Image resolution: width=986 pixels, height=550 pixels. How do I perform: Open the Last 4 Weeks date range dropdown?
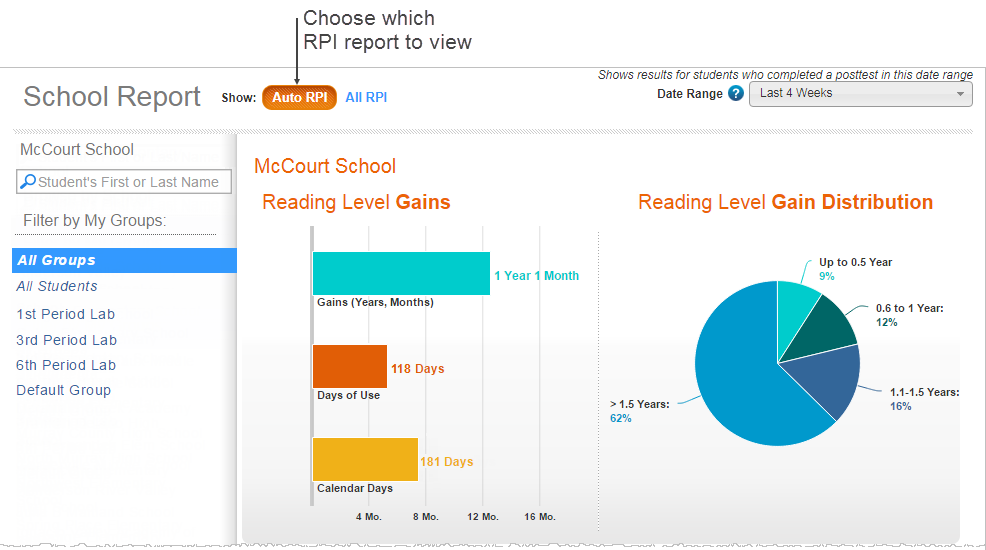click(860, 94)
